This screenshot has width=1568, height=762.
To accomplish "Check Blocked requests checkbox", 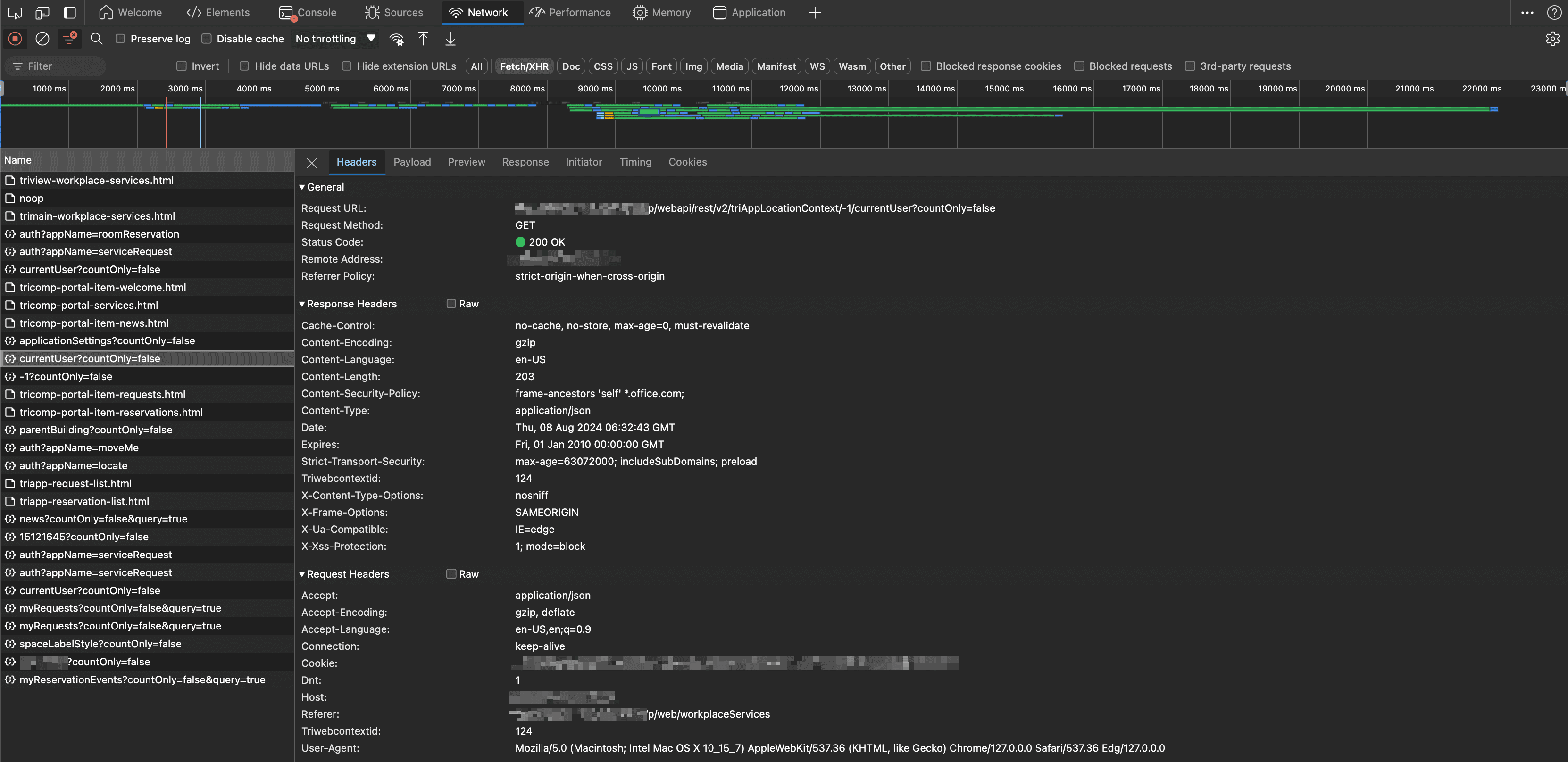I will [x=1079, y=66].
